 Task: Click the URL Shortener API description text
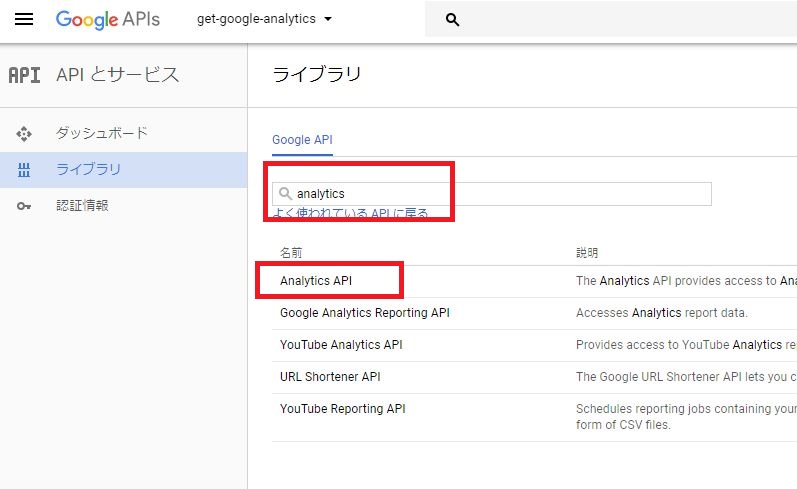[x=686, y=377]
